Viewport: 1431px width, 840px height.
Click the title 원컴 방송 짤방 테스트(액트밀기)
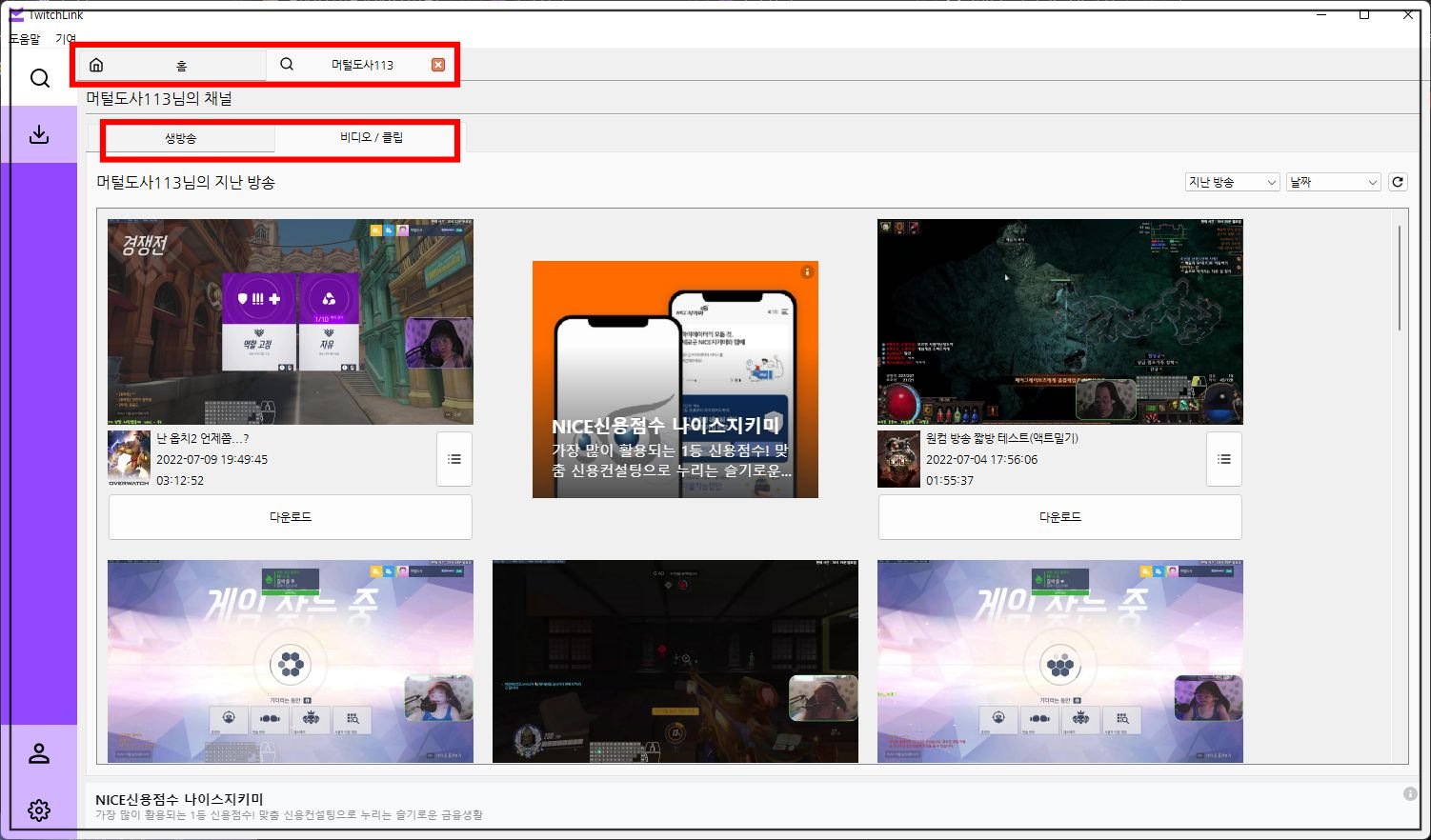tap(1002, 438)
